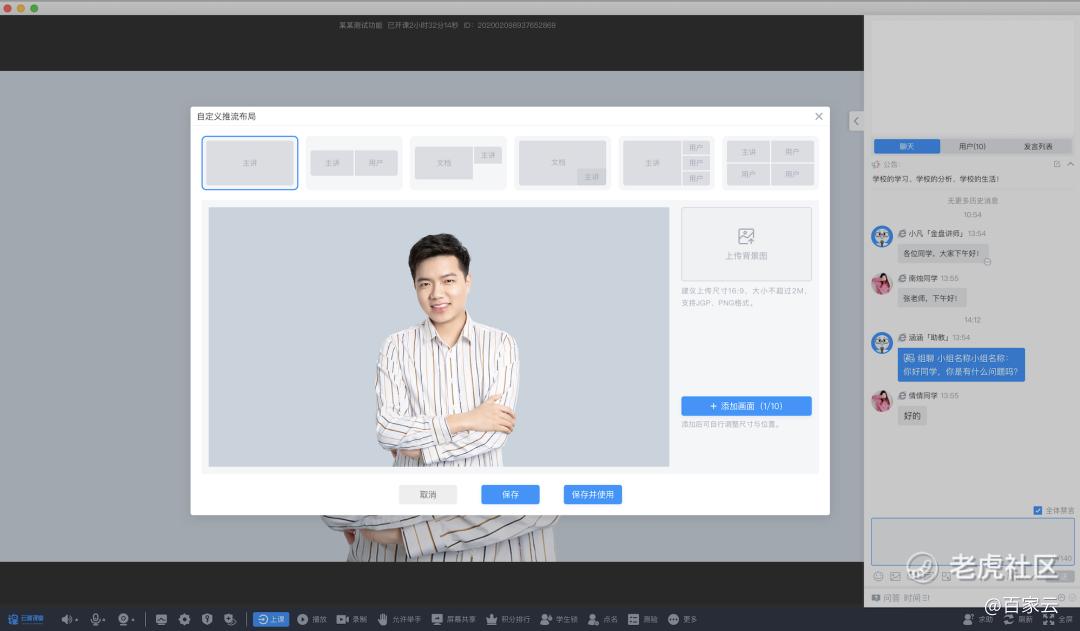Close the 自定义推流布局 dialog

coord(819,117)
